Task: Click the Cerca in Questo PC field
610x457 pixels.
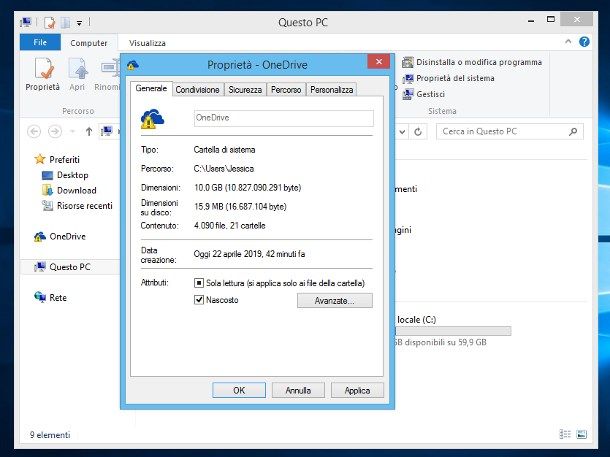Action: pos(510,131)
